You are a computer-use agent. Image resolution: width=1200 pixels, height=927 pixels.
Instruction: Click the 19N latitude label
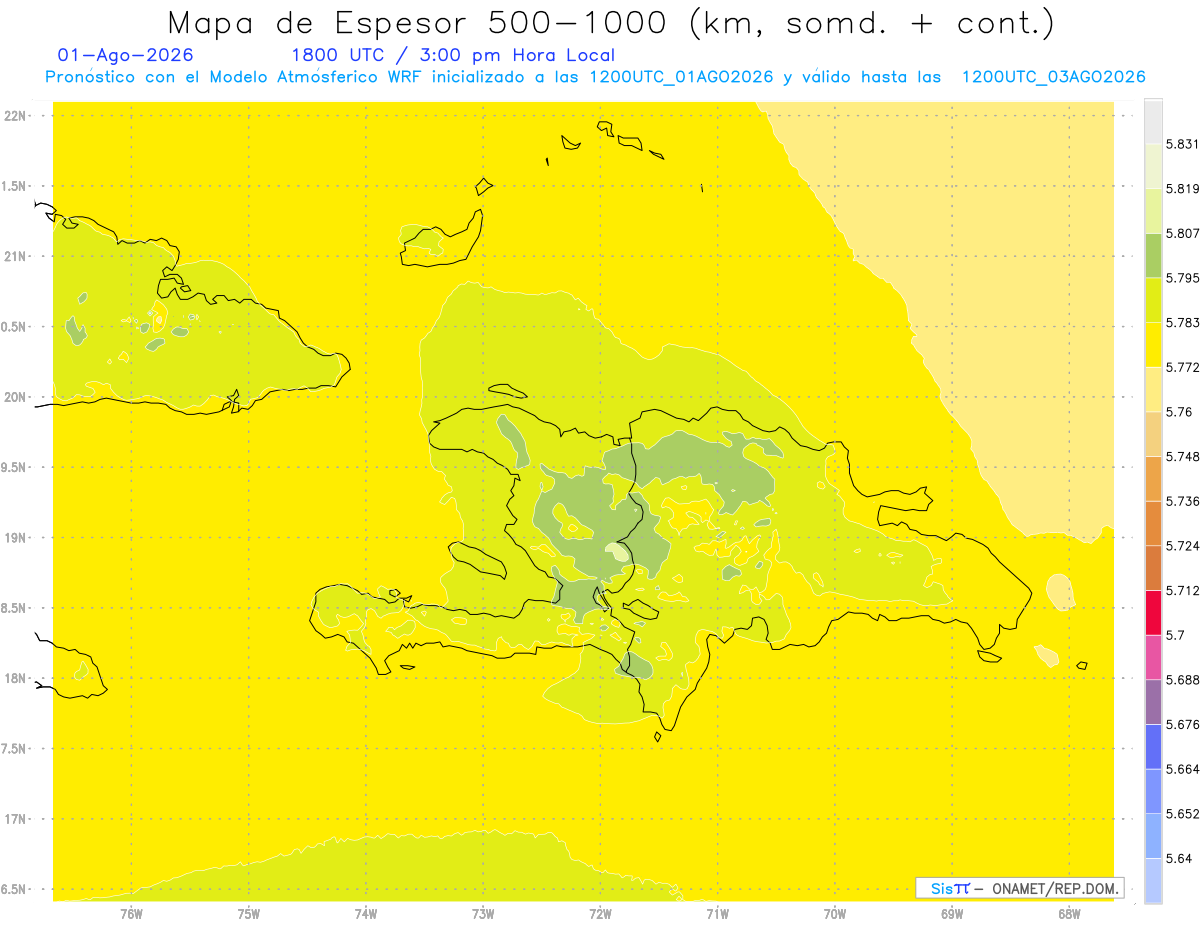click(16, 538)
